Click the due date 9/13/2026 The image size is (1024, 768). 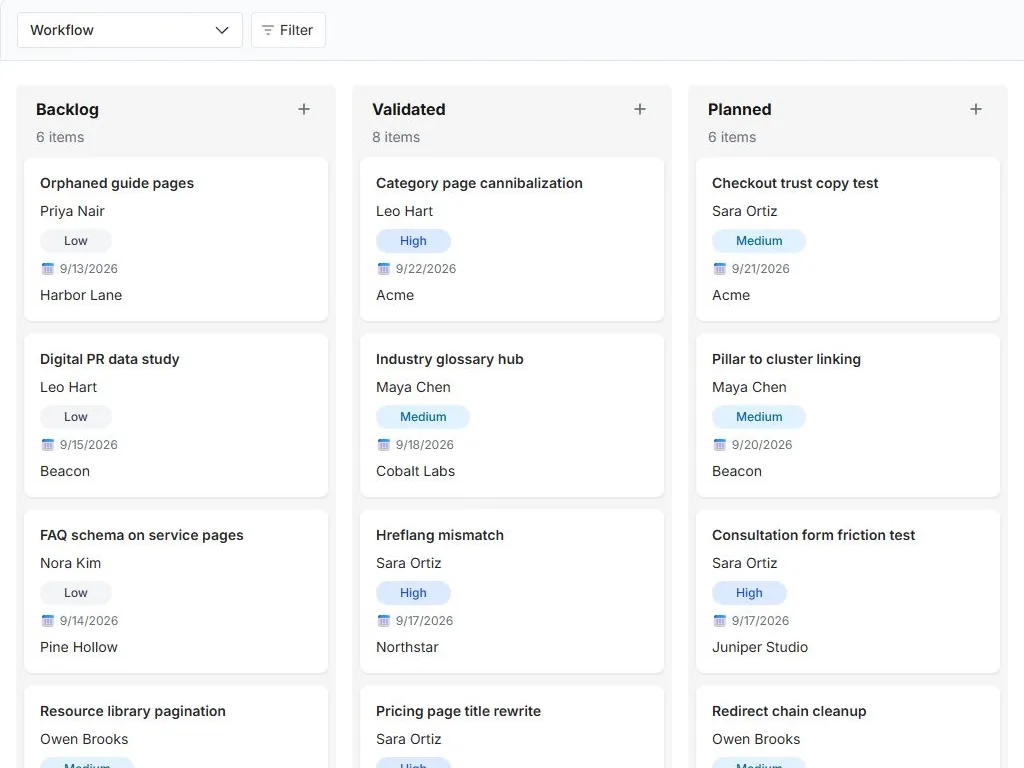(x=89, y=268)
